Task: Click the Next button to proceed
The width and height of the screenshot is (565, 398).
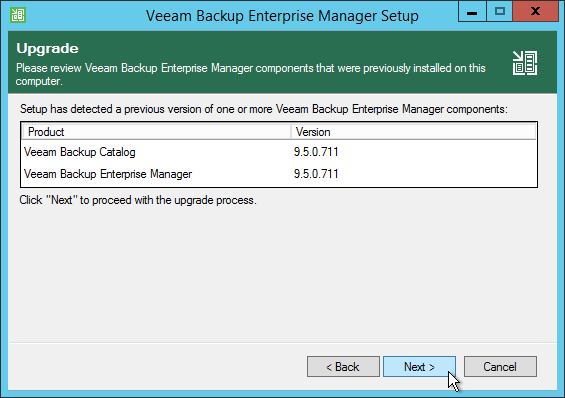Action: (x=419, y=367)
